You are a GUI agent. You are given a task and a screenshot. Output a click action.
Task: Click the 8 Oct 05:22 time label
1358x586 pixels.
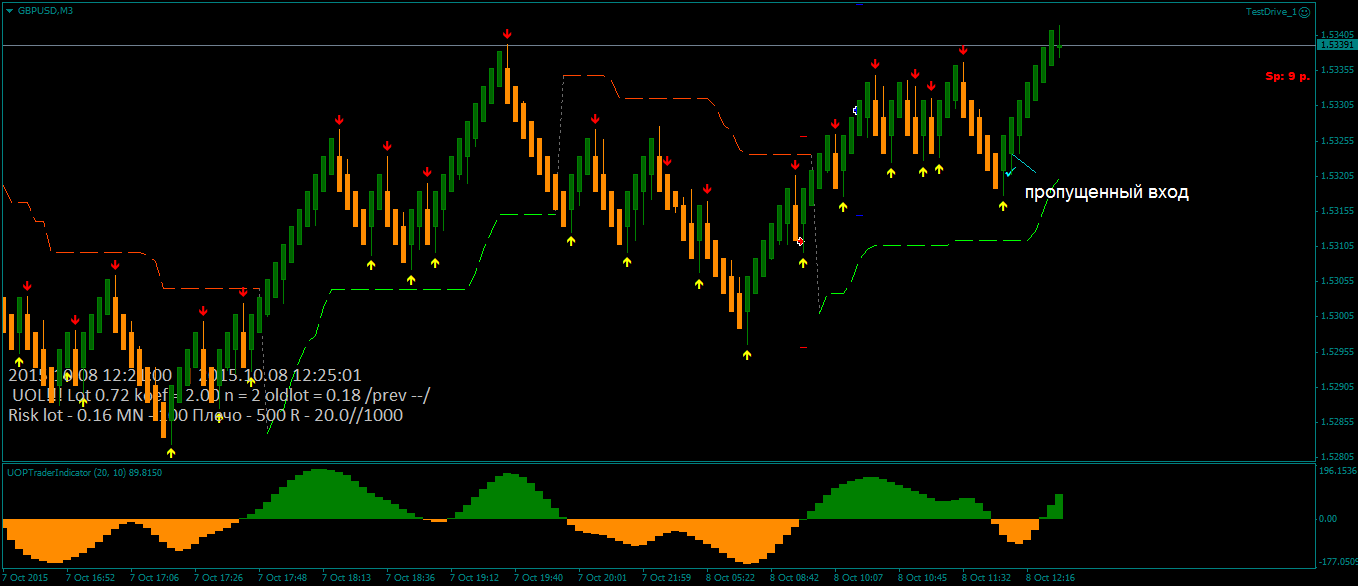(x=731, y=577)
